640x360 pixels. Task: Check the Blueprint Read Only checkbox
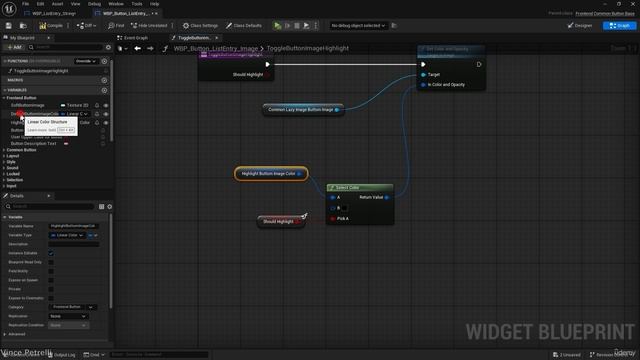coord(51,262)
